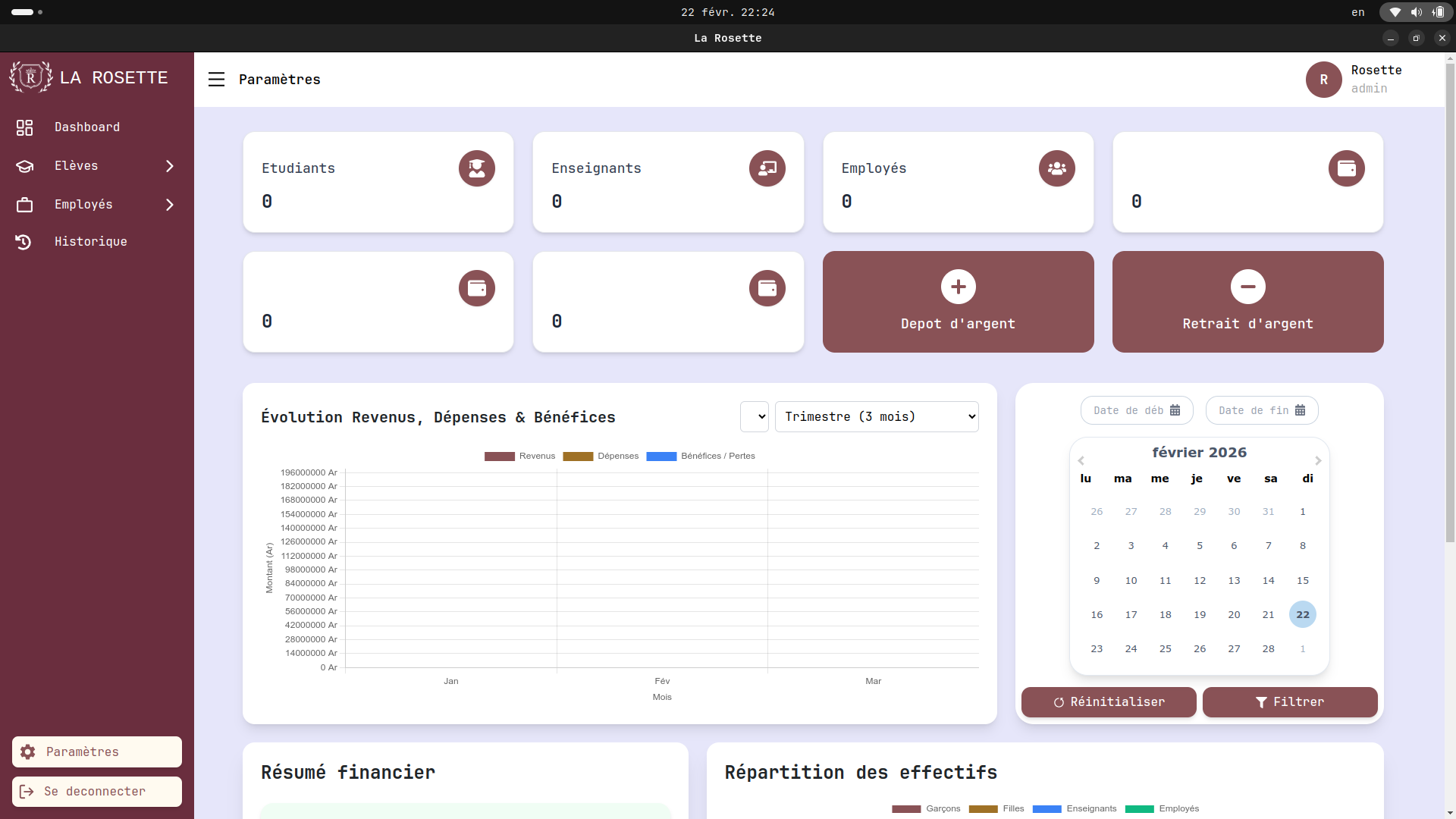
Task: Click the teacher icon on the Enseignants card
Action: pyautogui.click(x=767, y=168)
